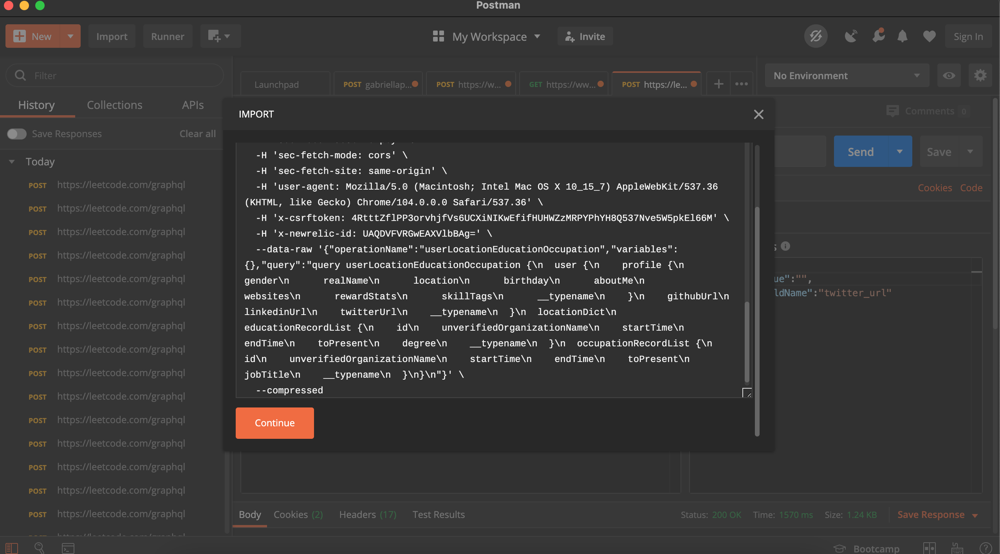1000x554 pixels.
Task: Click the heart icon in top bar
Action: 929,36
